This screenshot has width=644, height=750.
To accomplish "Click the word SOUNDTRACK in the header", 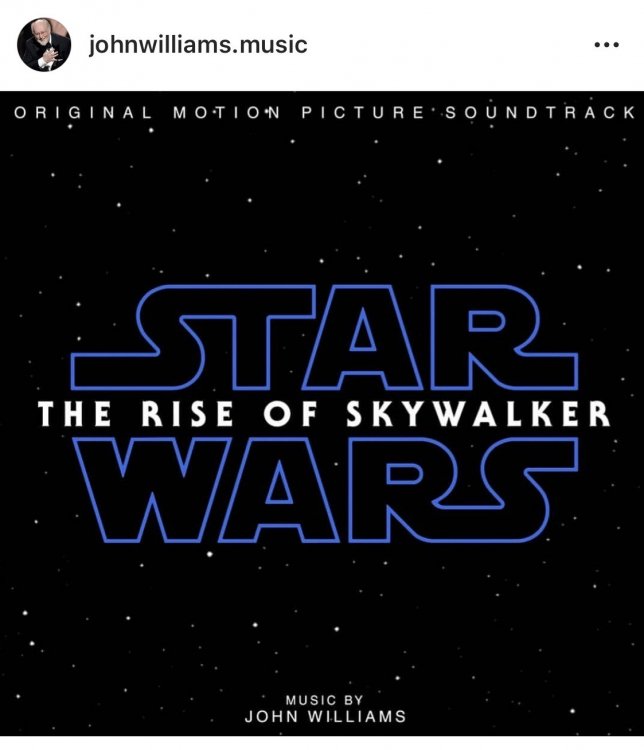I will [540, 113].
